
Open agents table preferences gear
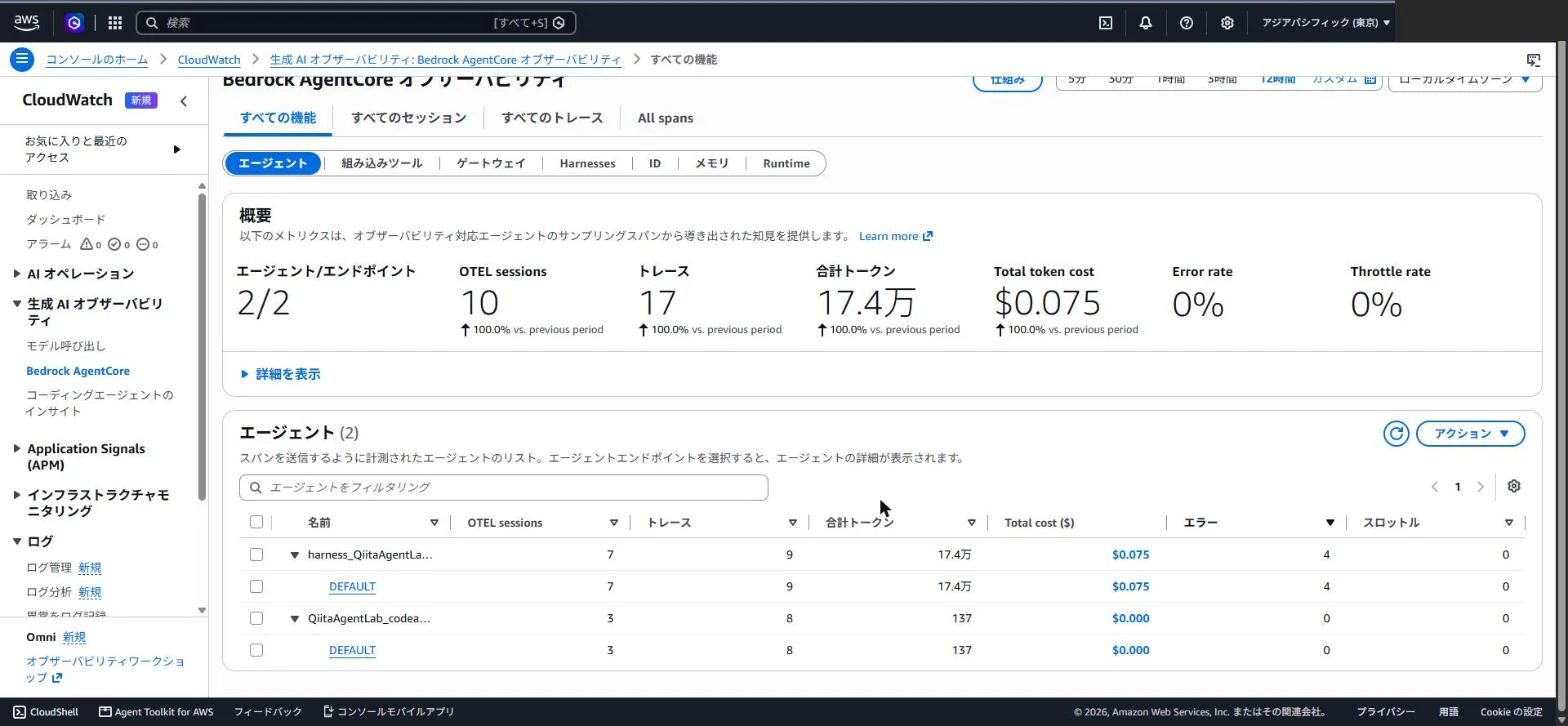pos(1513,486)
